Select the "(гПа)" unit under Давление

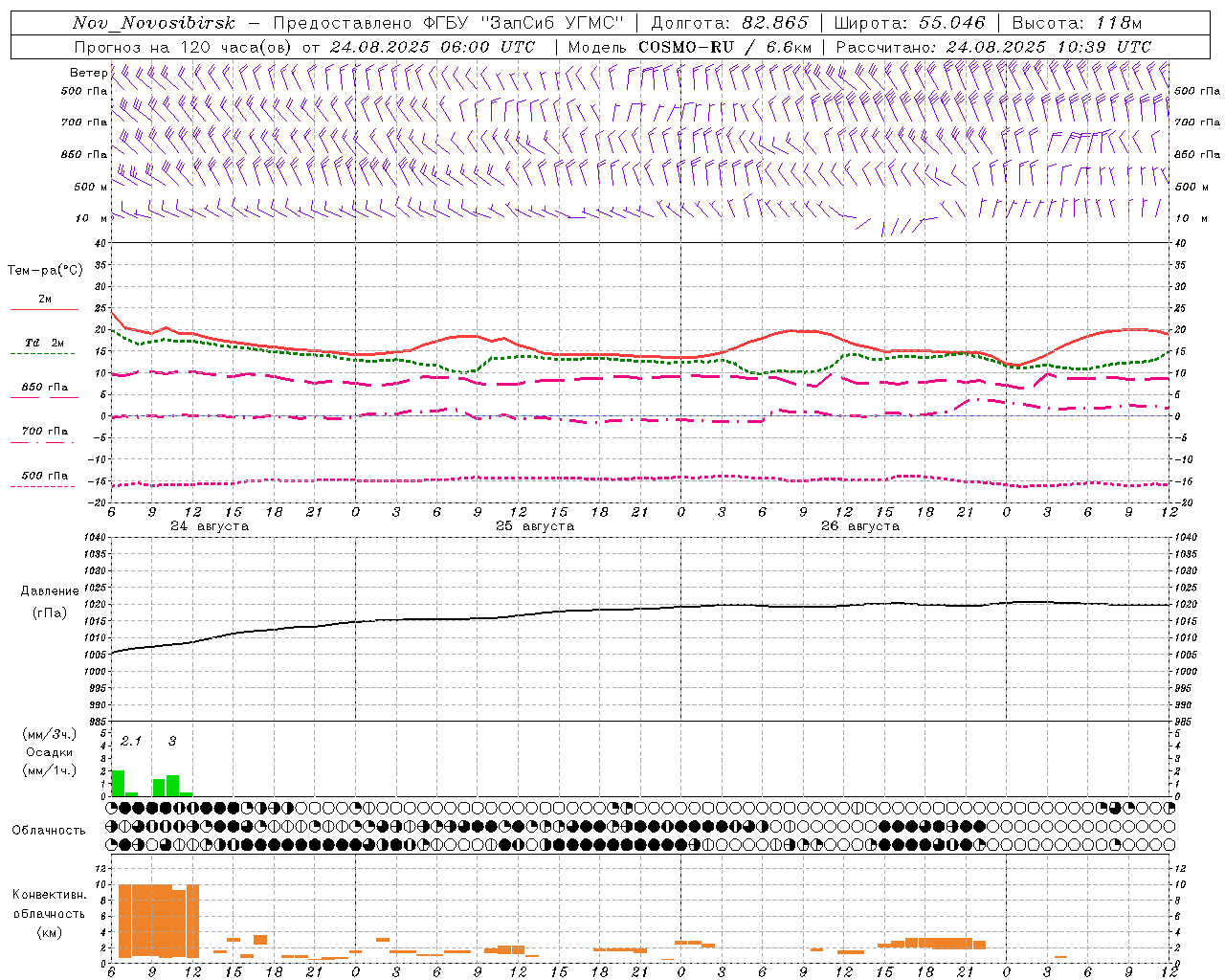coord(50,613)
